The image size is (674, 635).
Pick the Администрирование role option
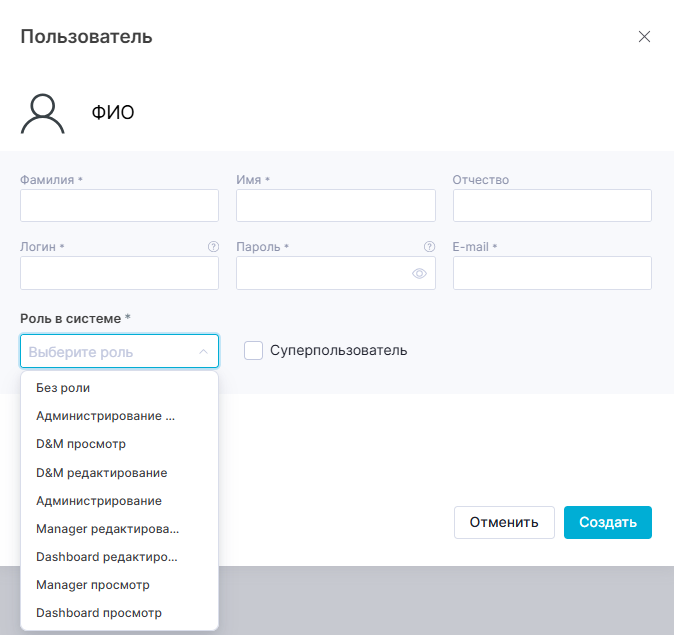coord(98,500)
